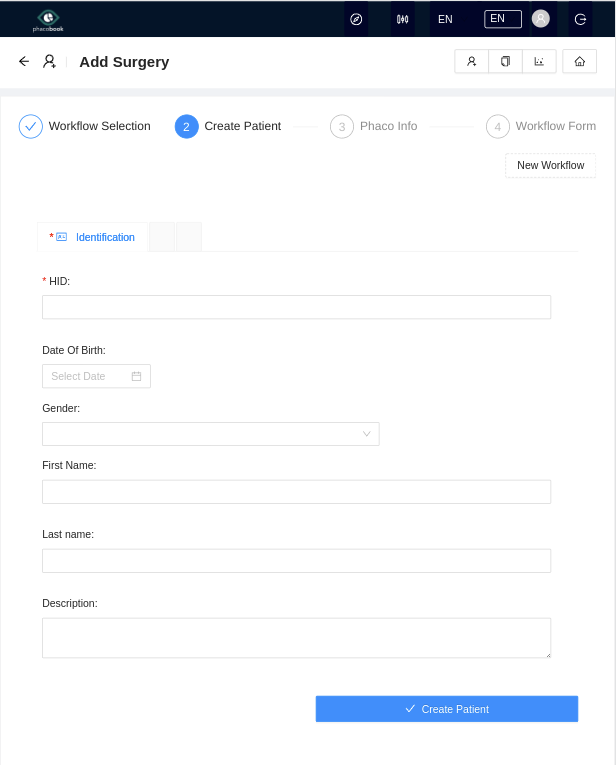Open the Date Of Birth date picker
The width and height of the screenshot is (616, 765).
[x=96, y=376]
